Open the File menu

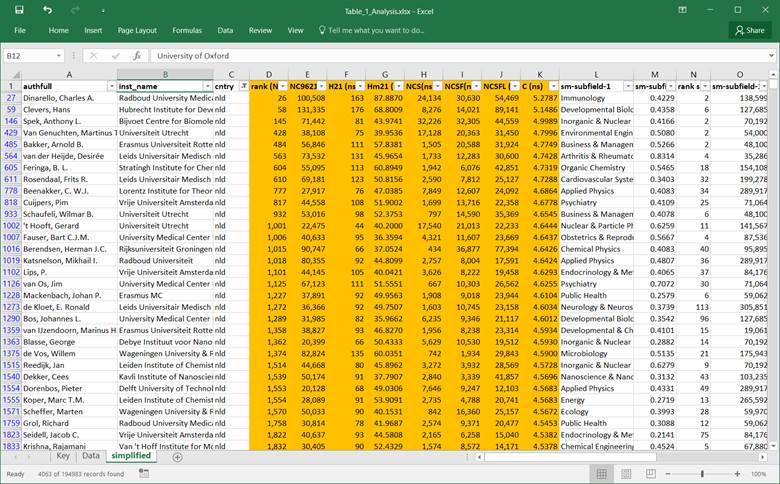tap(20, 30)
